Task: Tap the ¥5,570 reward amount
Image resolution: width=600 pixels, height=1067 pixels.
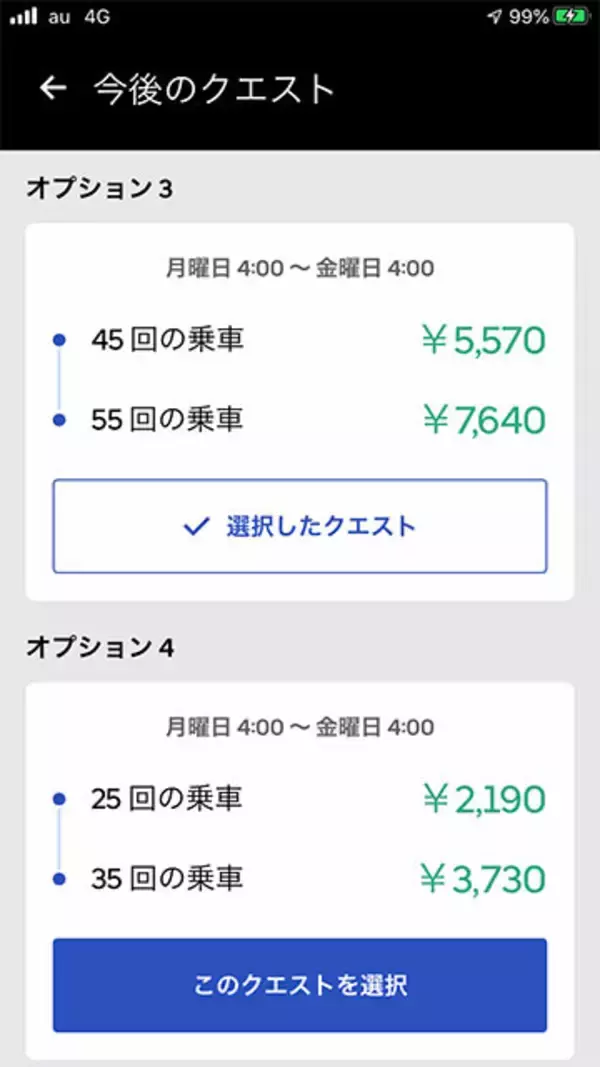Action: click(484, 341)
